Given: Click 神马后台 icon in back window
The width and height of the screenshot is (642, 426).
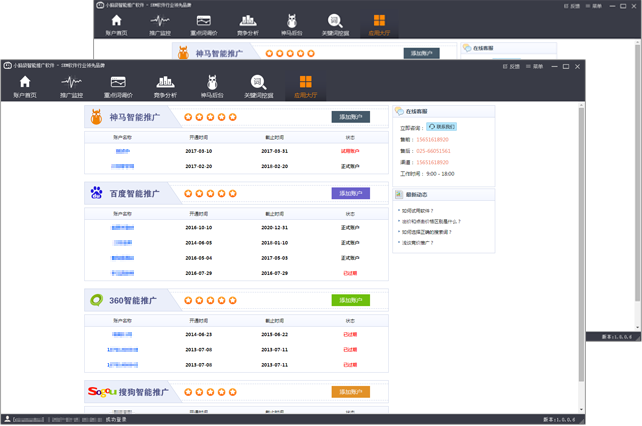Looking at the screenshot, I should click(x=292, y=20).
